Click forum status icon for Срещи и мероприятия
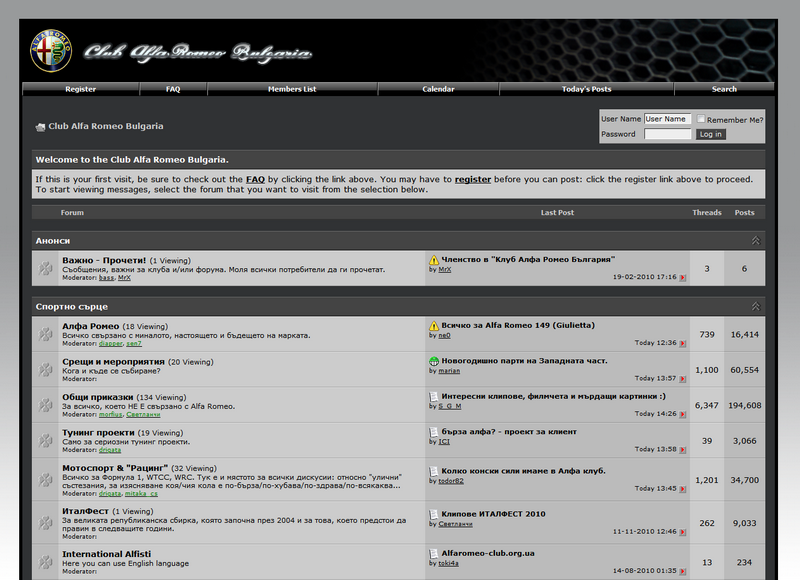Image resolution: width=800 pixels, height=580 pixels. (45, 369)
